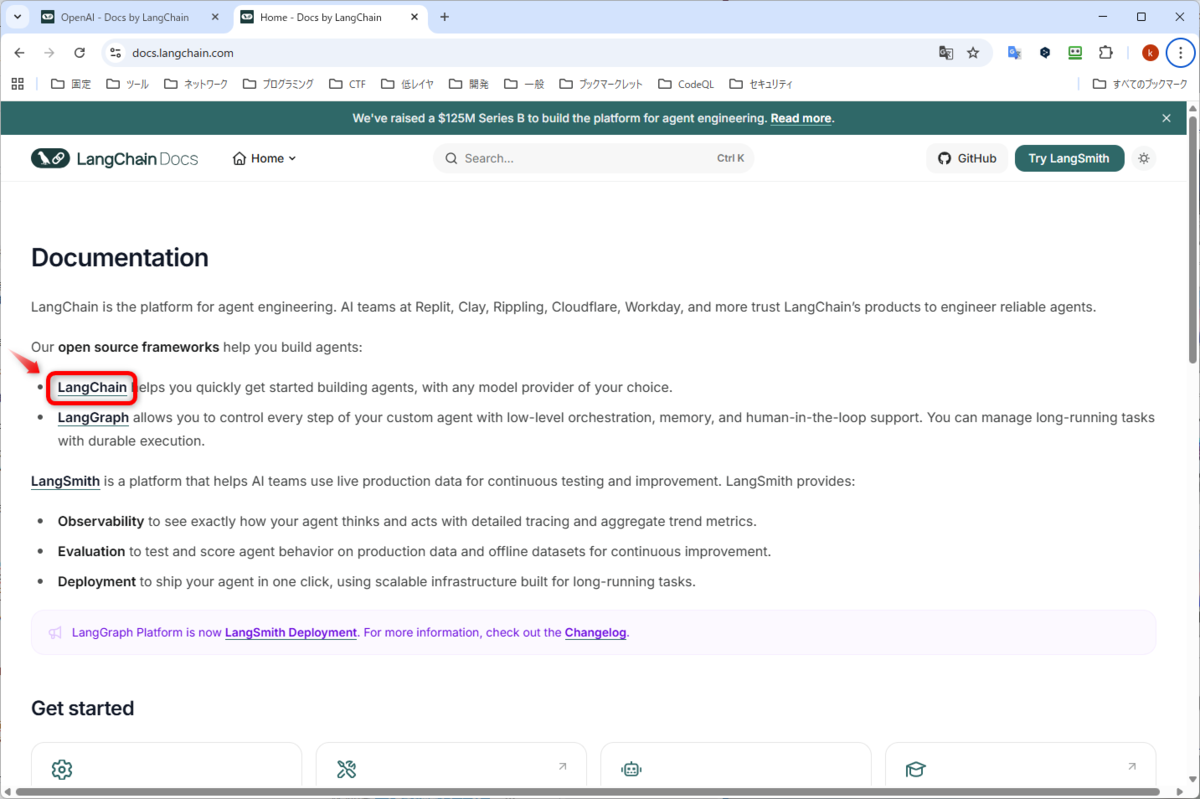Bookmark this page with the star icon
Viewport: 1200px width, 799px height.
[x=973, y=53]
